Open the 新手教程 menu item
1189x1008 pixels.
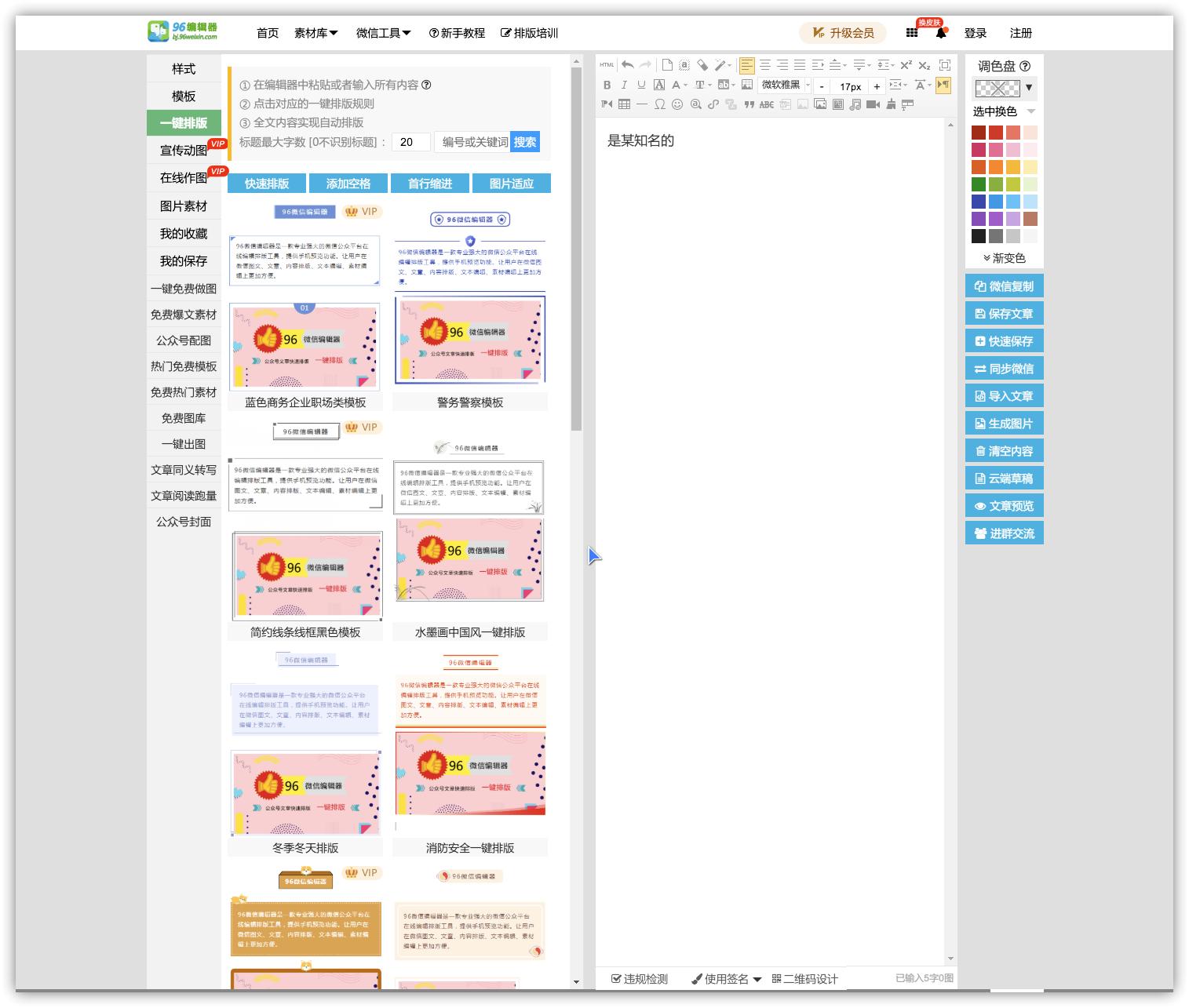(457, 33)
